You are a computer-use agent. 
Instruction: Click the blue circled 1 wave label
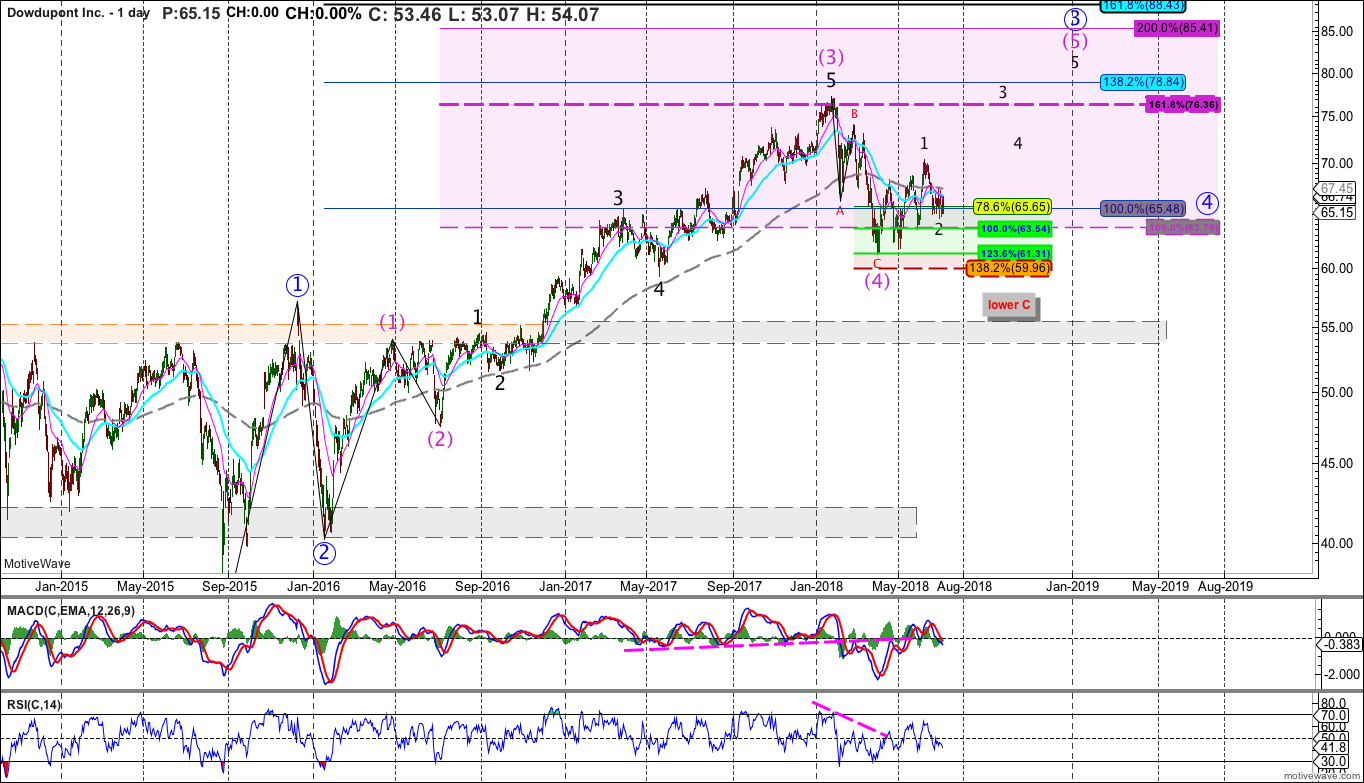[x=297, y=286]
